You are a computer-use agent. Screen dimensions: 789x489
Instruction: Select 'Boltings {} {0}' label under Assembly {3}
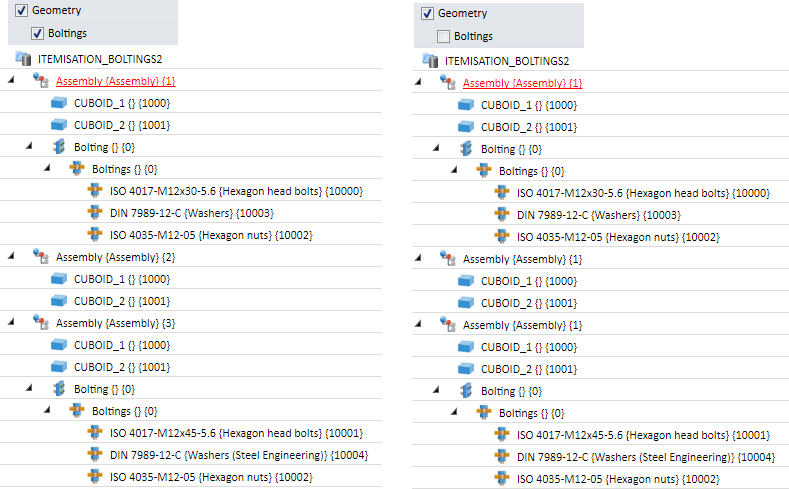point(124,411)
